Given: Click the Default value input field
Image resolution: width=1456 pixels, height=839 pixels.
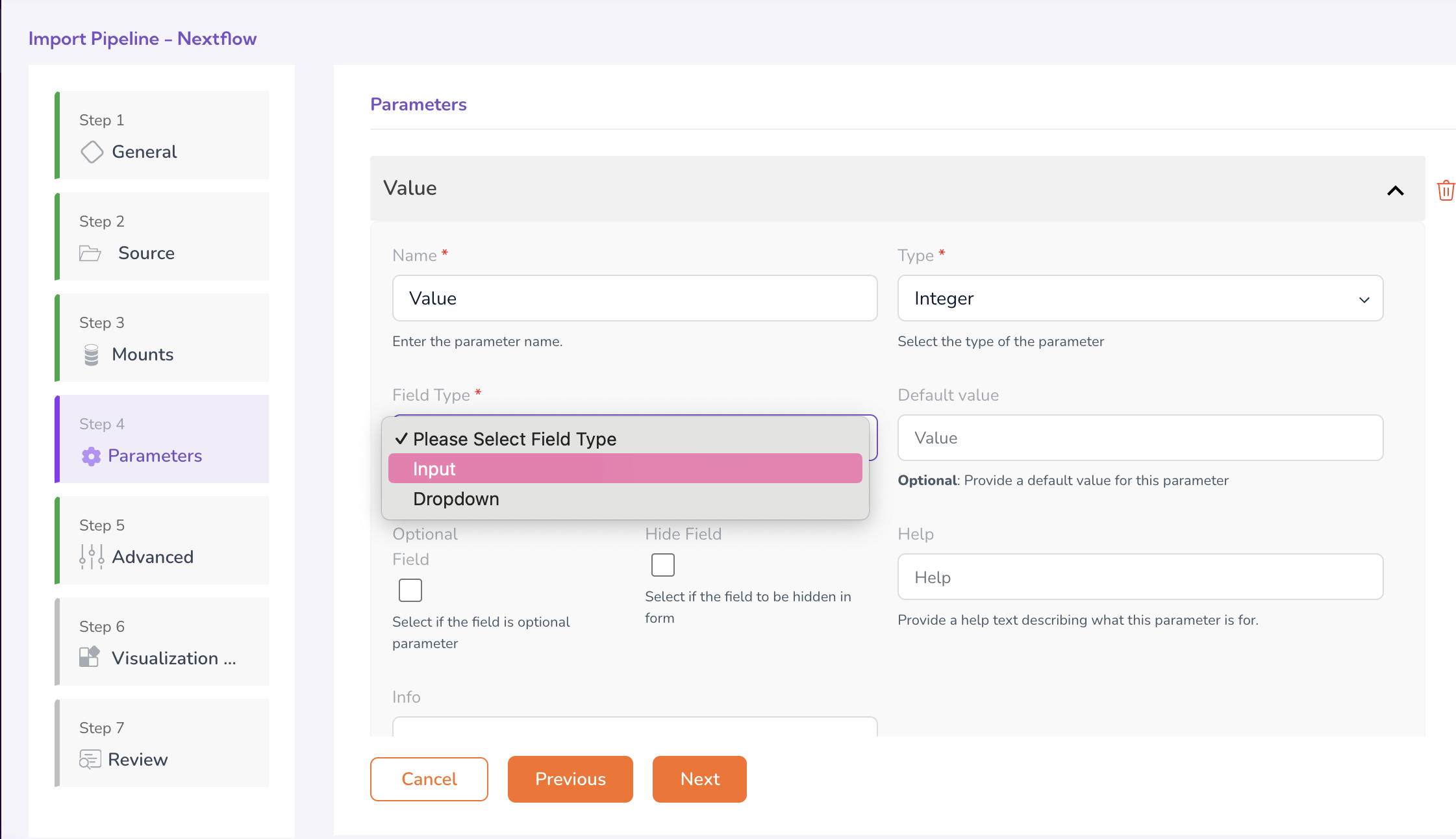Looking at the screenshot, I should (x=1140, y=438).
